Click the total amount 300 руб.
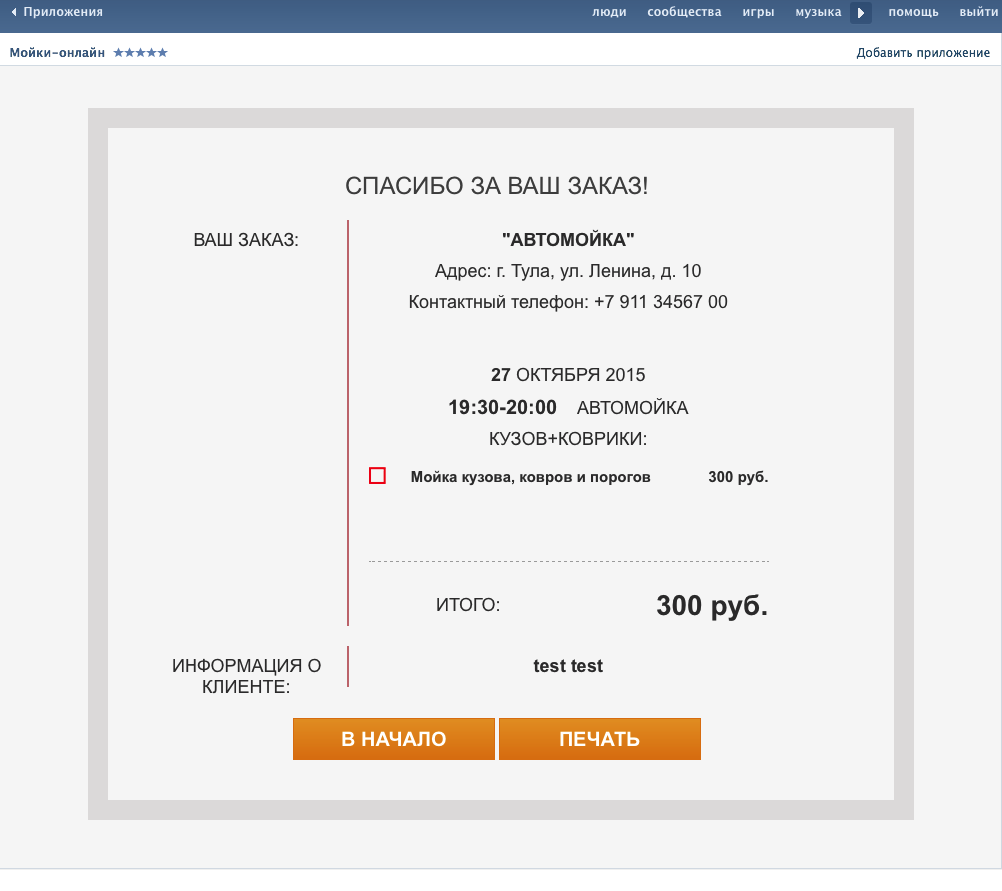The image size is (1002, 891). (x=712, y=605)
